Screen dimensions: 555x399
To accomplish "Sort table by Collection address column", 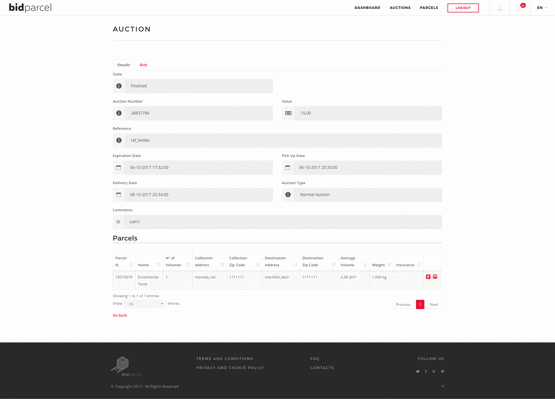I will [x=210, y=262].
